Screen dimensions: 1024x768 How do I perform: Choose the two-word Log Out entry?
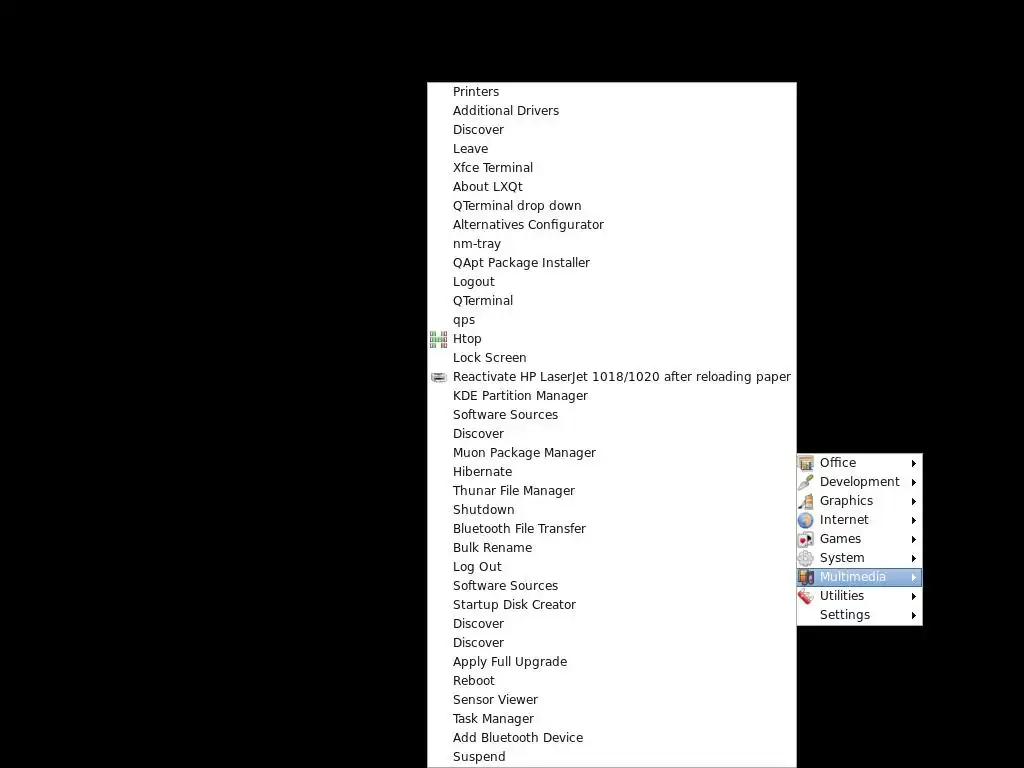click(x=612, y=566)
